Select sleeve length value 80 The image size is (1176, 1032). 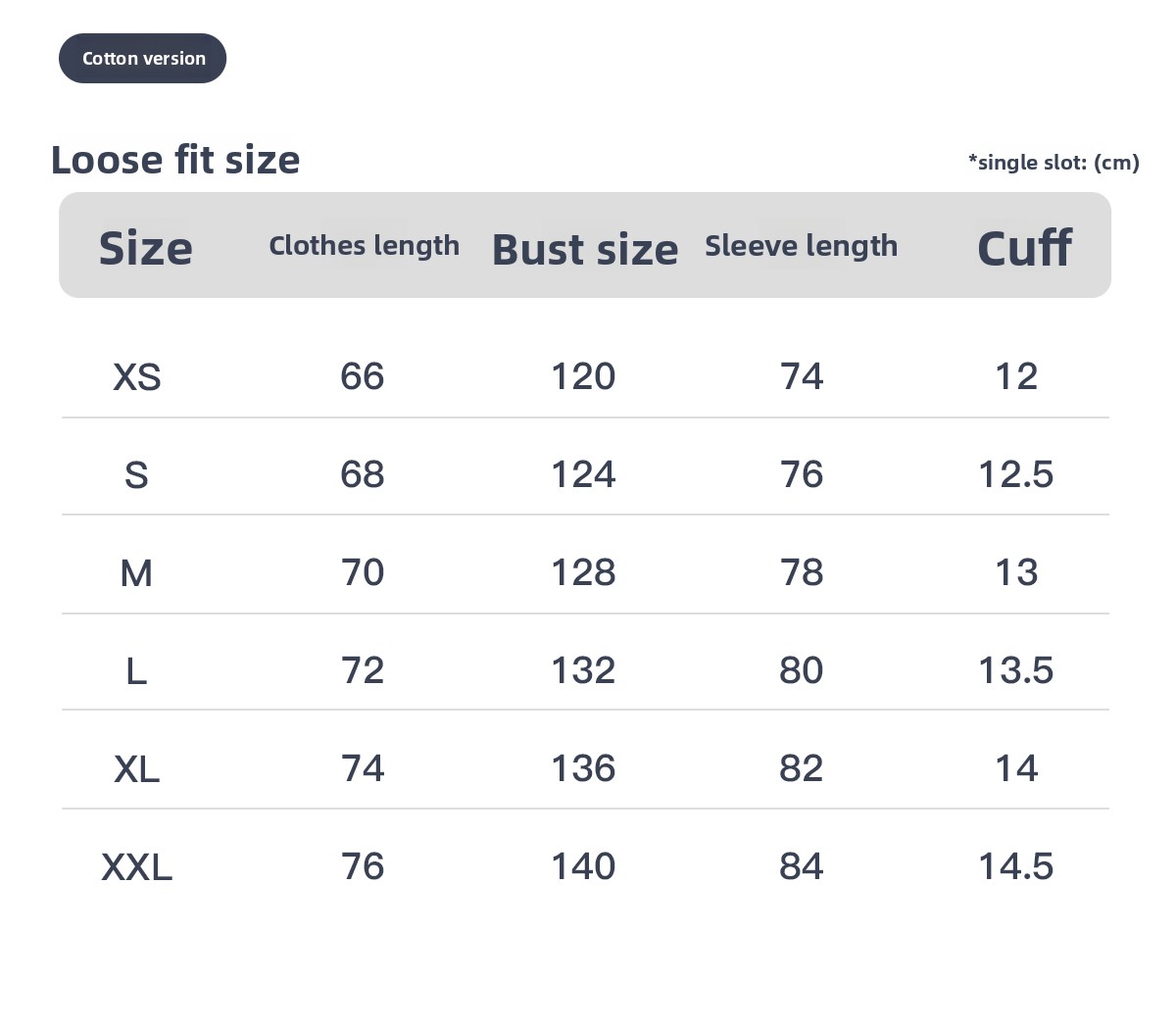pyautogui.click(x=801, y=670)
